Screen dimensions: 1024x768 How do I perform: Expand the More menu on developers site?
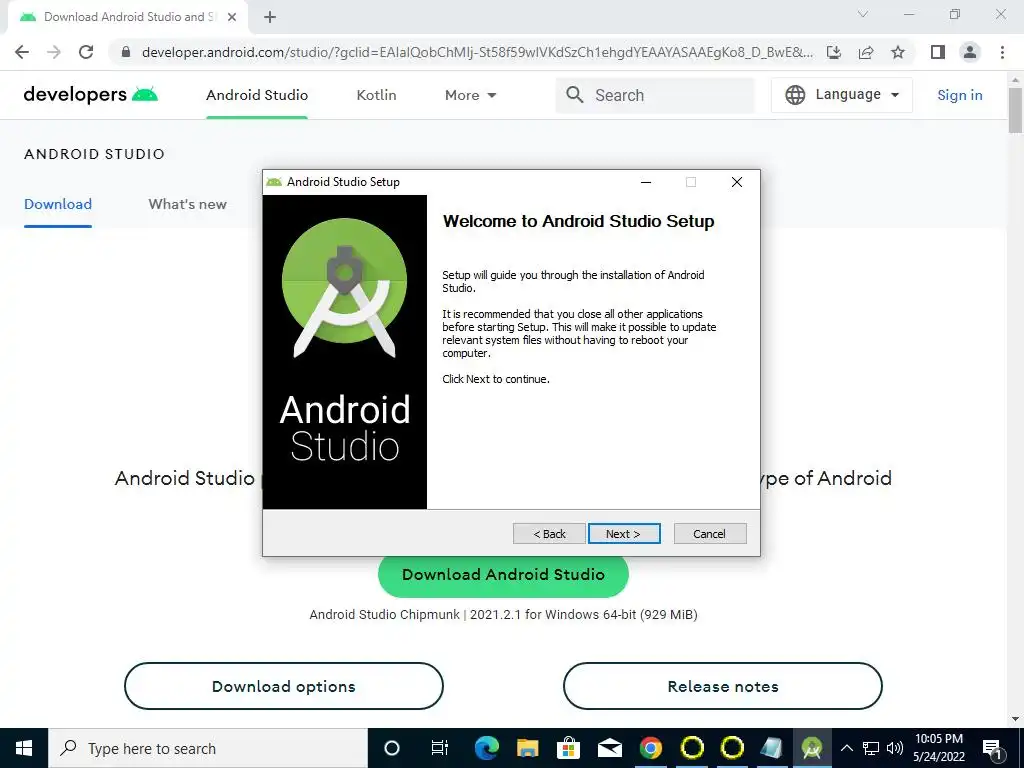tap(470, 95)
